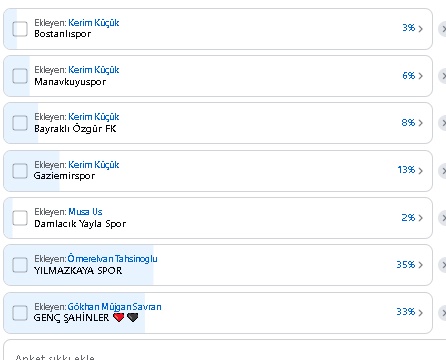This screenshot has width=446, height=360.
Task: Tick the Manavkuyuspor checkbox
Action: coord(20,76)
